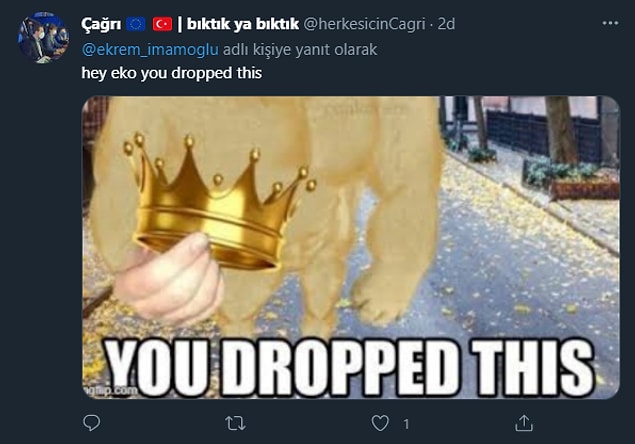Screen dimensions: 635x444
Task: Retweet this post using the arrows icon
Action: point(235,423)
